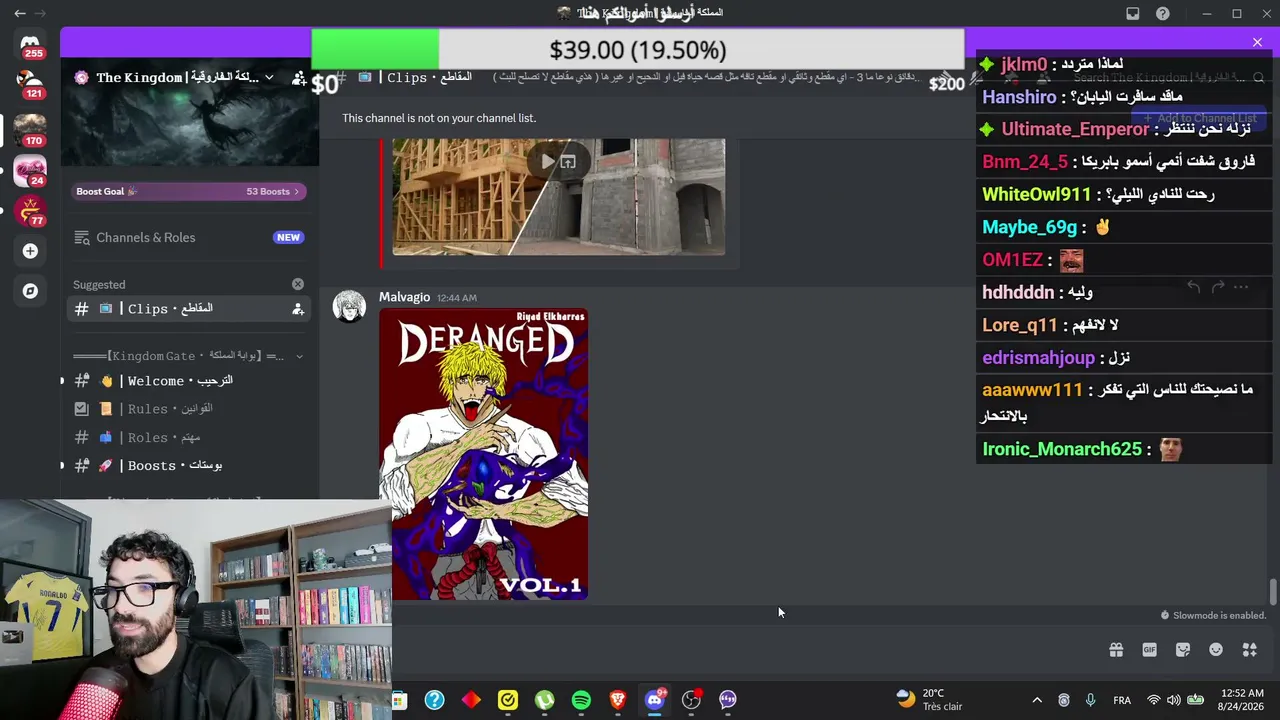
Task: Click the Malvagio username
Action: [x=404, y=297]
